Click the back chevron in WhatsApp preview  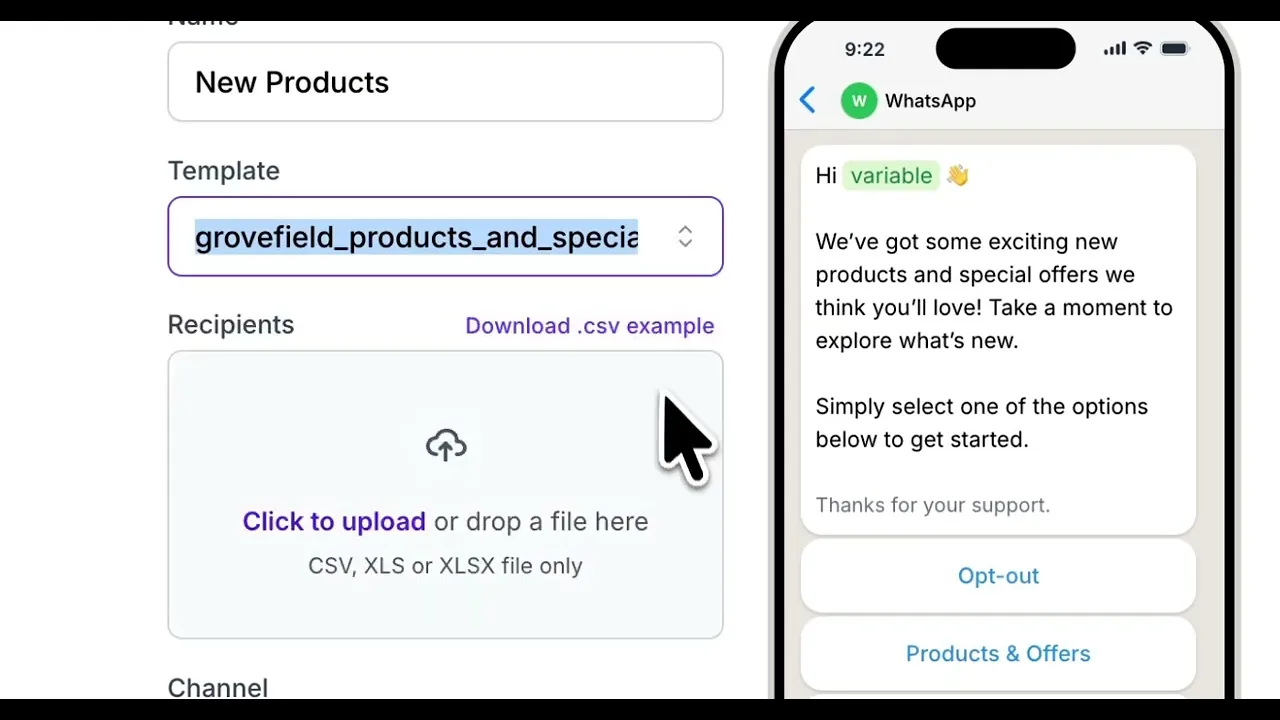click(808, 100)
